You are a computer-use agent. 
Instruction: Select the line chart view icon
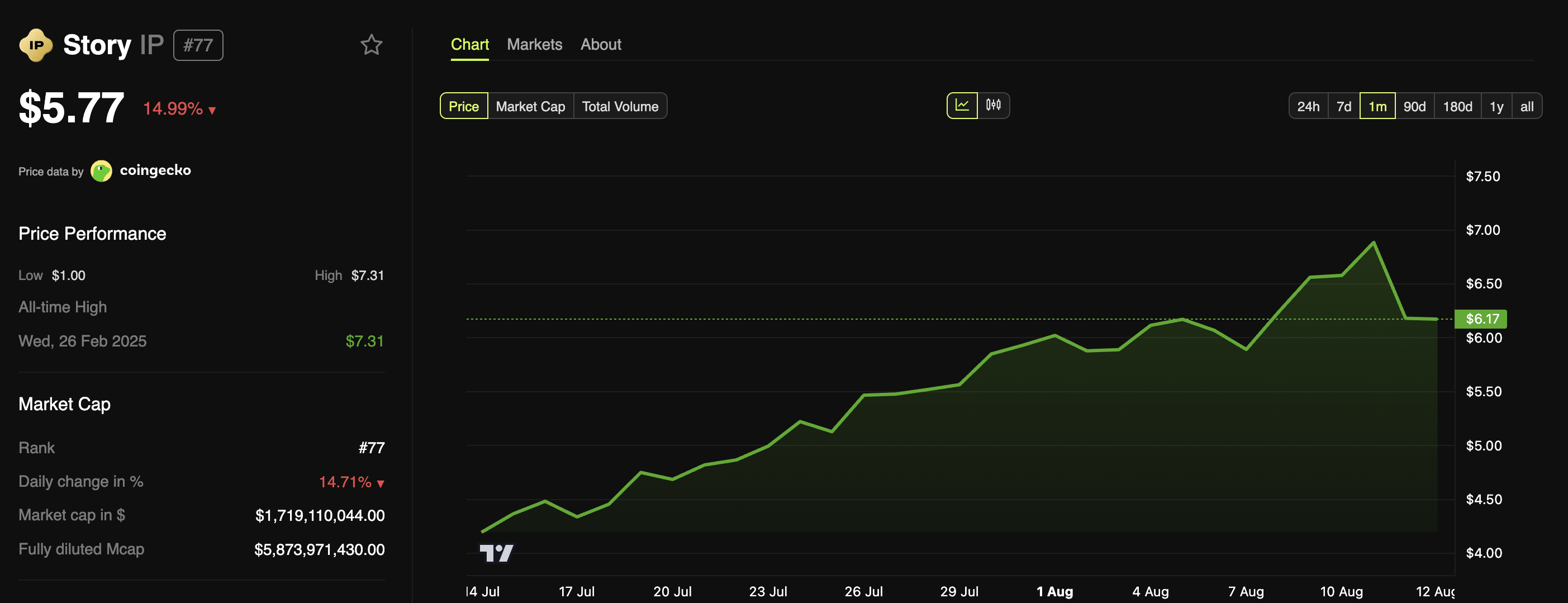(961, 105)
